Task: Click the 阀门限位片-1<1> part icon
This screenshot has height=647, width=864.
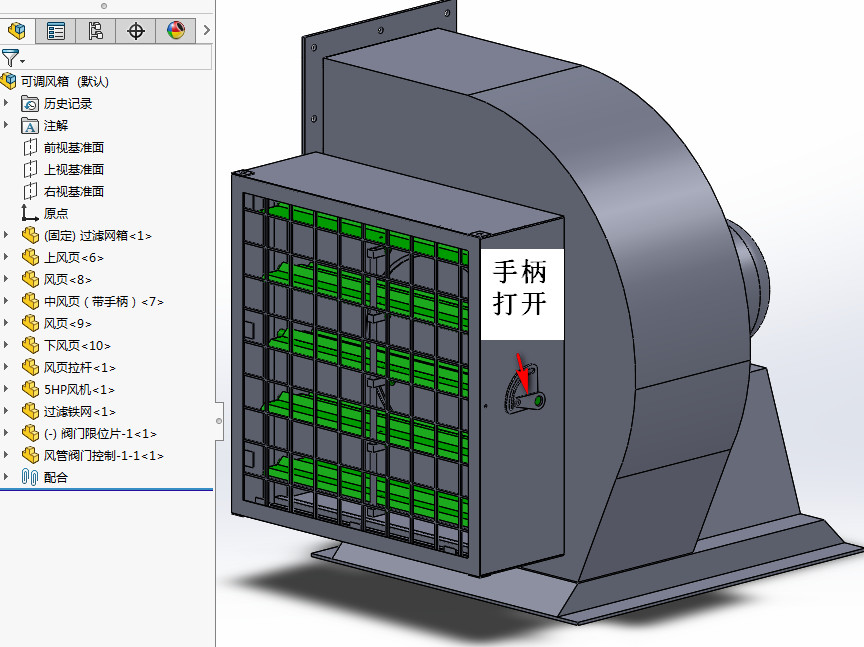Action: pos(30,434)
